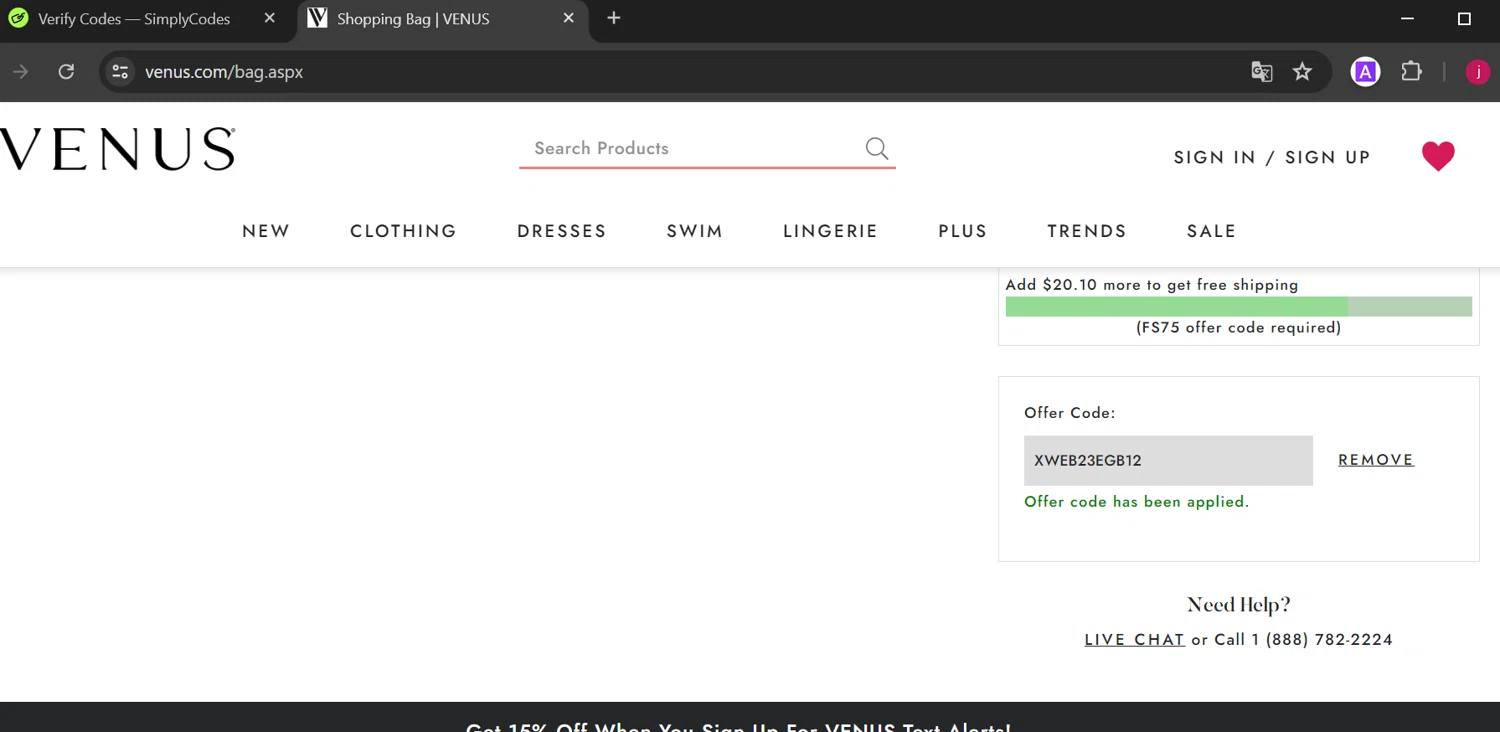Open site information icon in address bar

click(x=120, y=72)
